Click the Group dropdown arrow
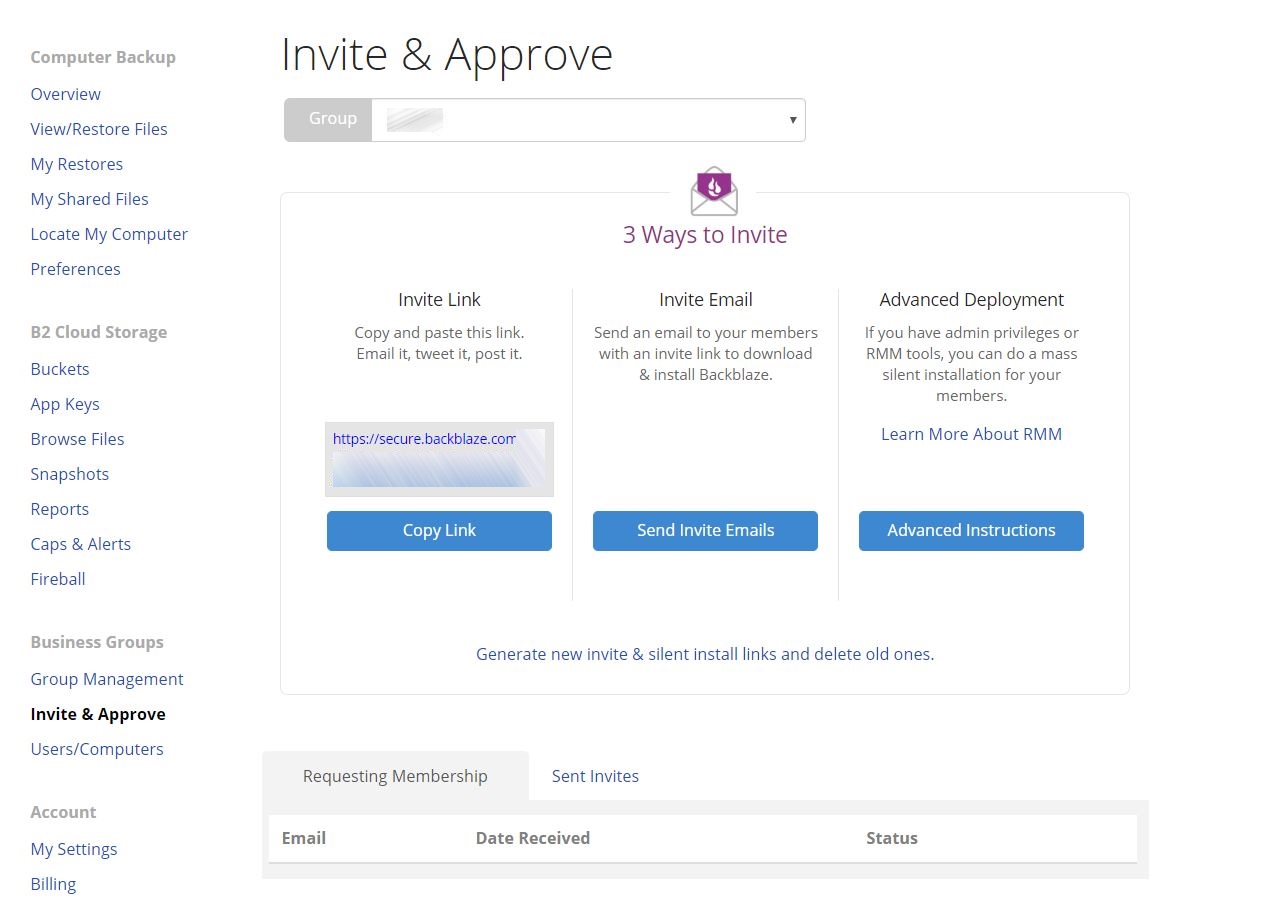The image size is (1273, 913). click(x=793, y=120)
